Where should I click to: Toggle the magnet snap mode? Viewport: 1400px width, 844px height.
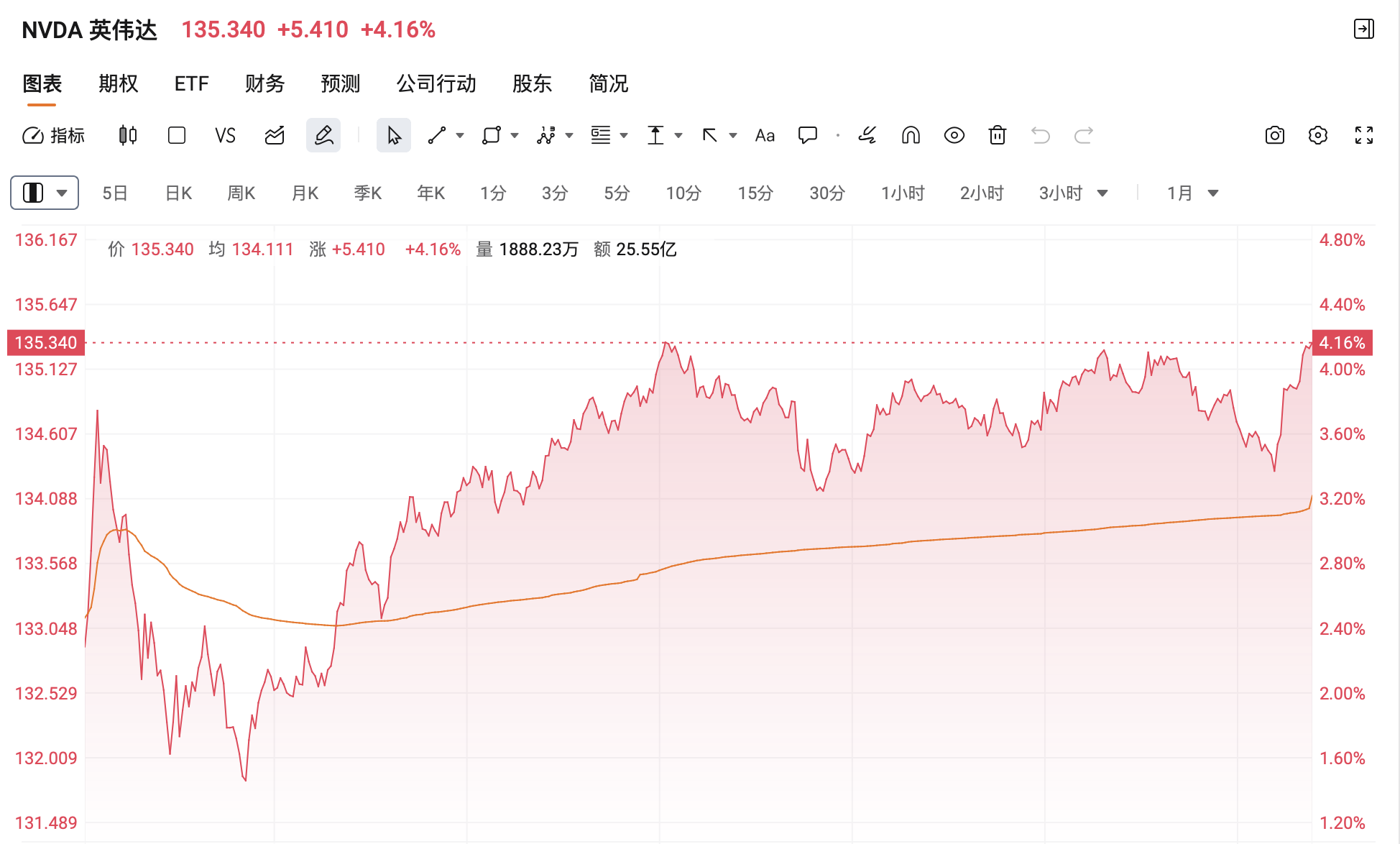(911, 135)
